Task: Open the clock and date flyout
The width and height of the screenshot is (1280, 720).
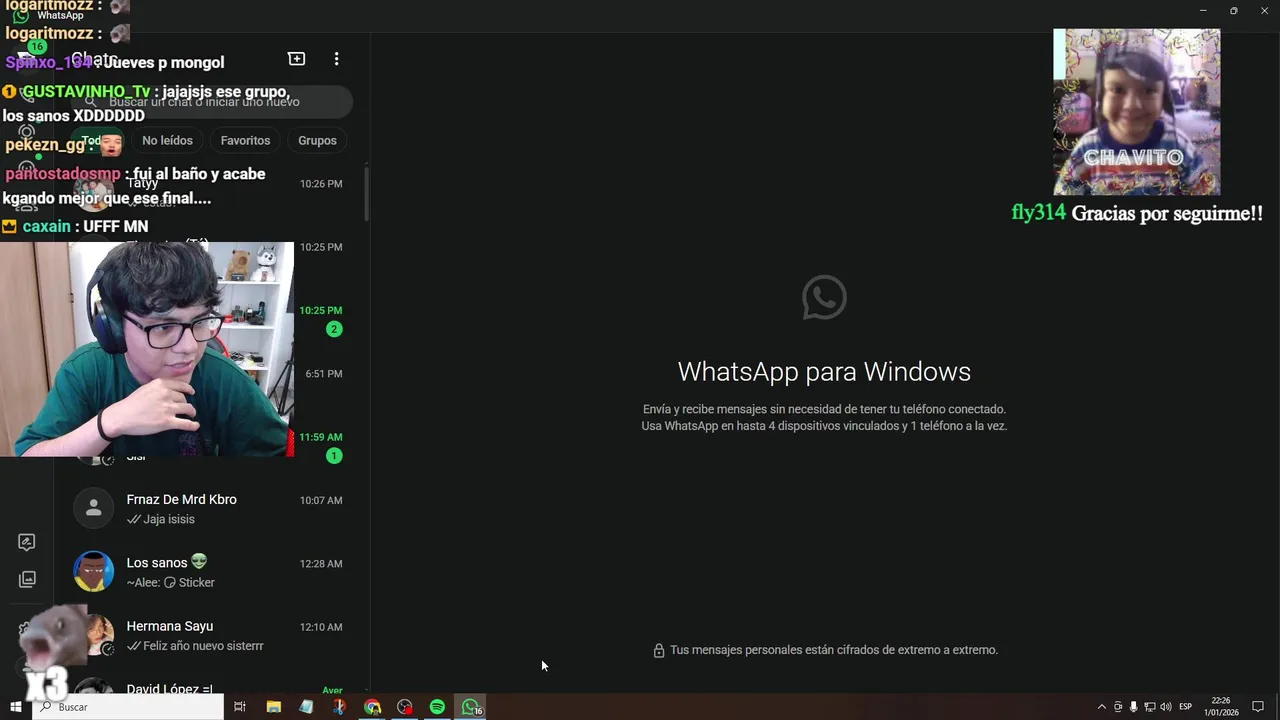Action: (x=1221, y=707)
